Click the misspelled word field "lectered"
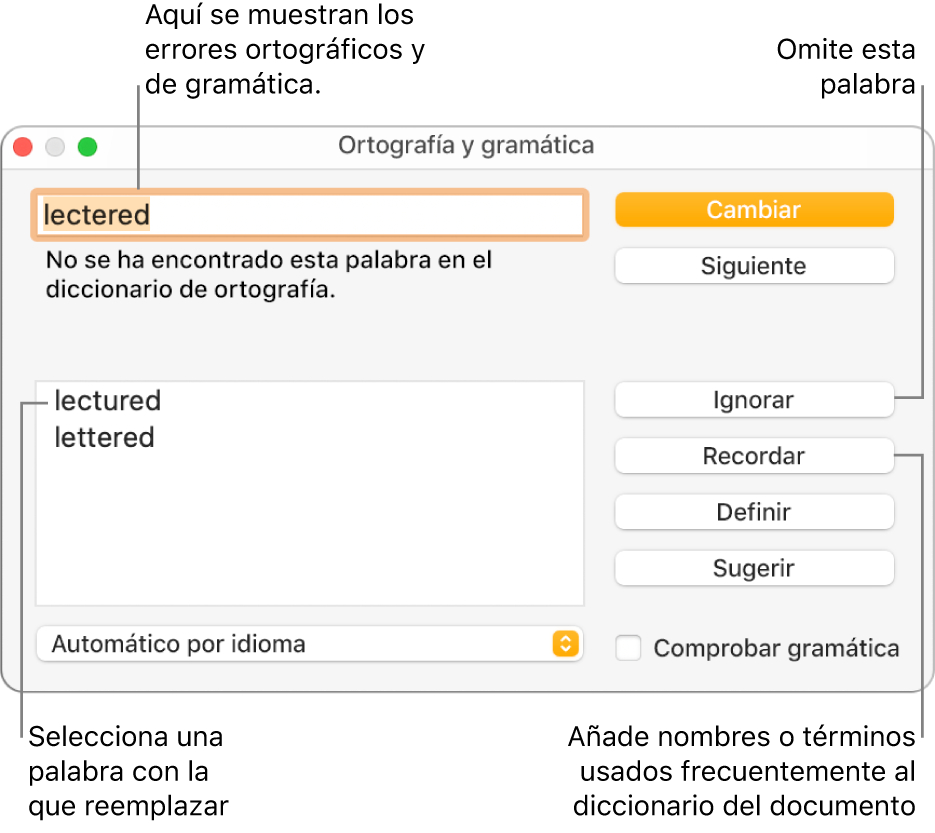 pos(310,214)
